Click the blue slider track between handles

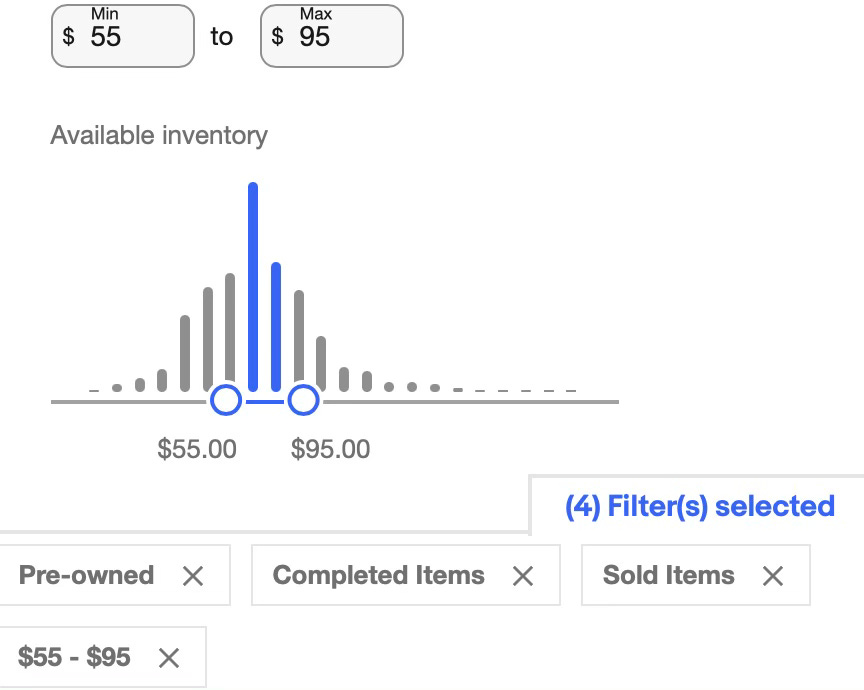[x=264, y=402]
